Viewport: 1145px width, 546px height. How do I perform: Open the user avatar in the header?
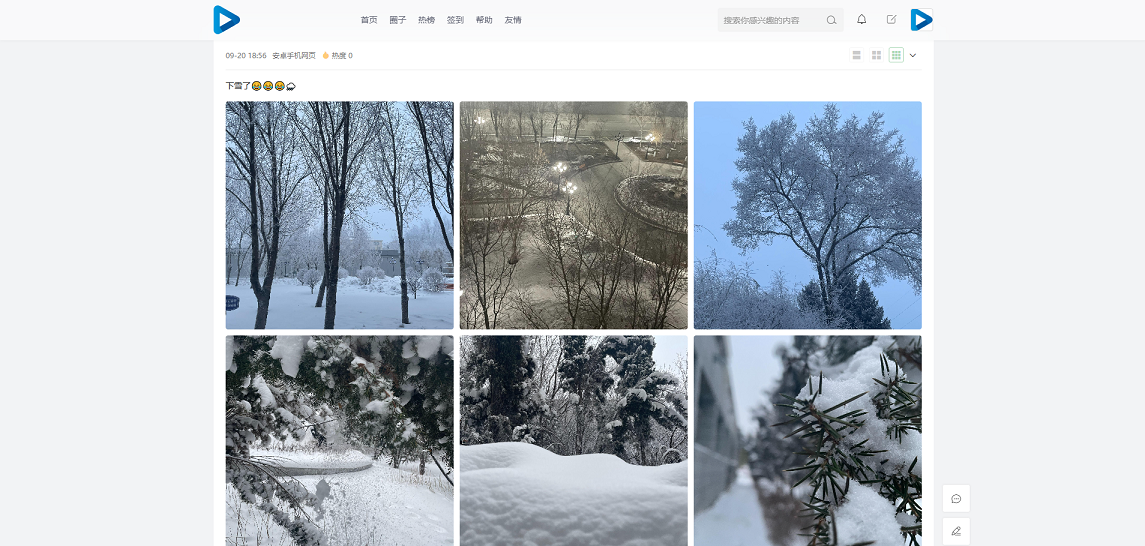pos(922,20)
